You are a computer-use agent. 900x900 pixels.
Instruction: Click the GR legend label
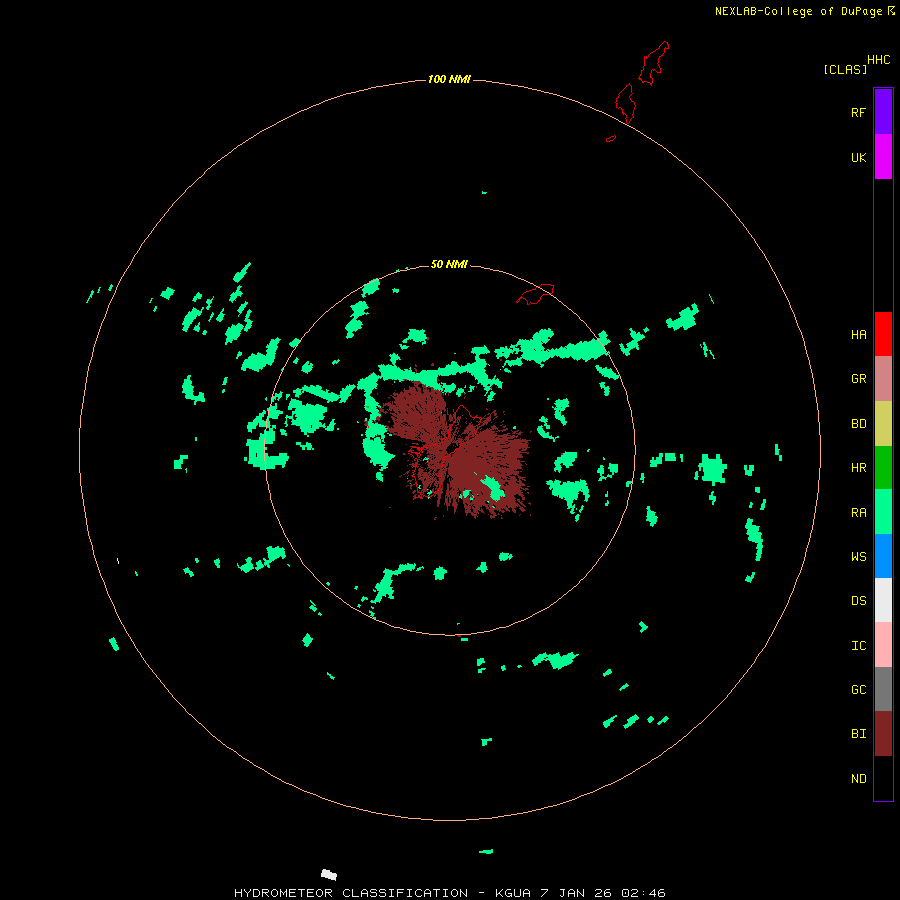(x=859, y=379)
